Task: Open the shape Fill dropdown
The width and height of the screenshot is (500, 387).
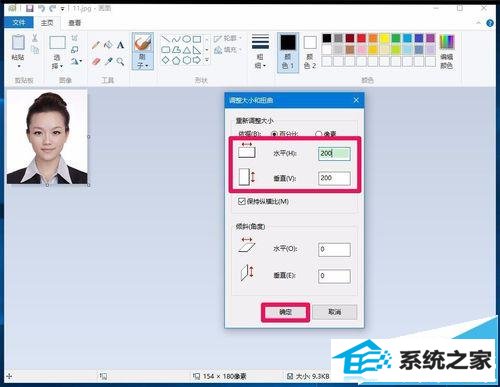Action: (228, 50)
